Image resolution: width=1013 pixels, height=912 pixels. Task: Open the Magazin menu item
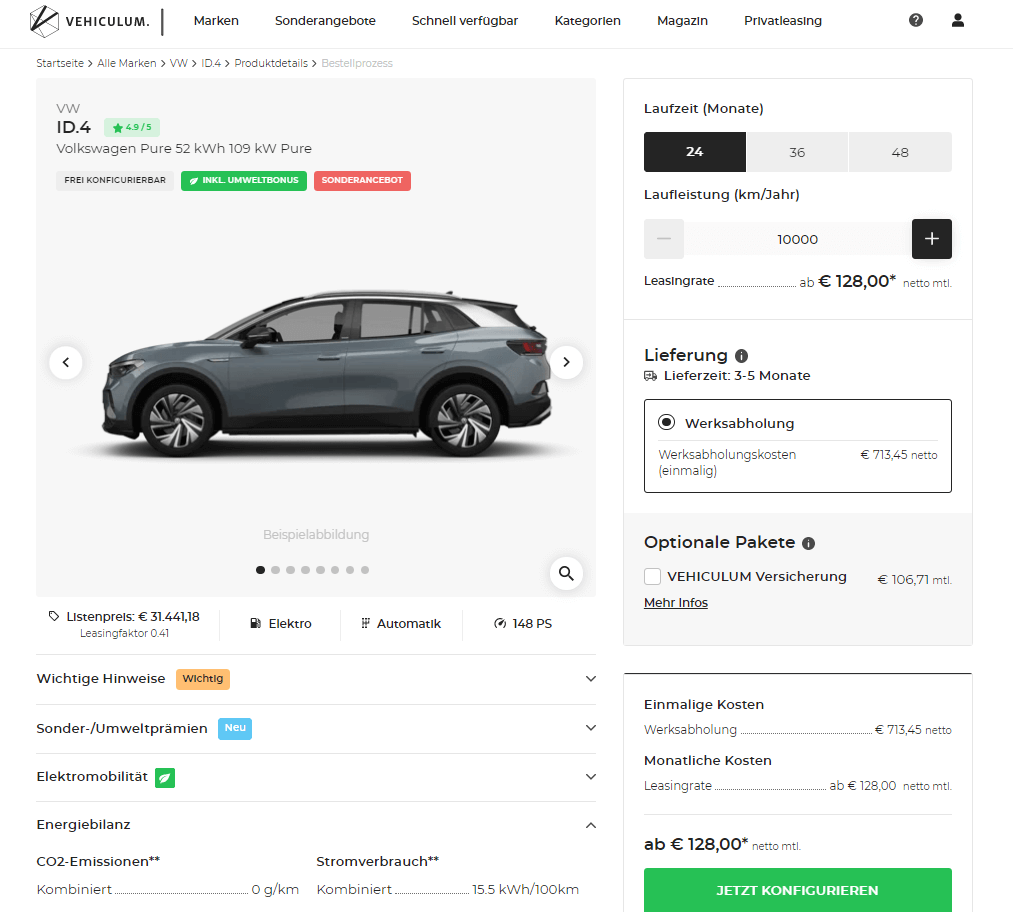tap(682, 21)
